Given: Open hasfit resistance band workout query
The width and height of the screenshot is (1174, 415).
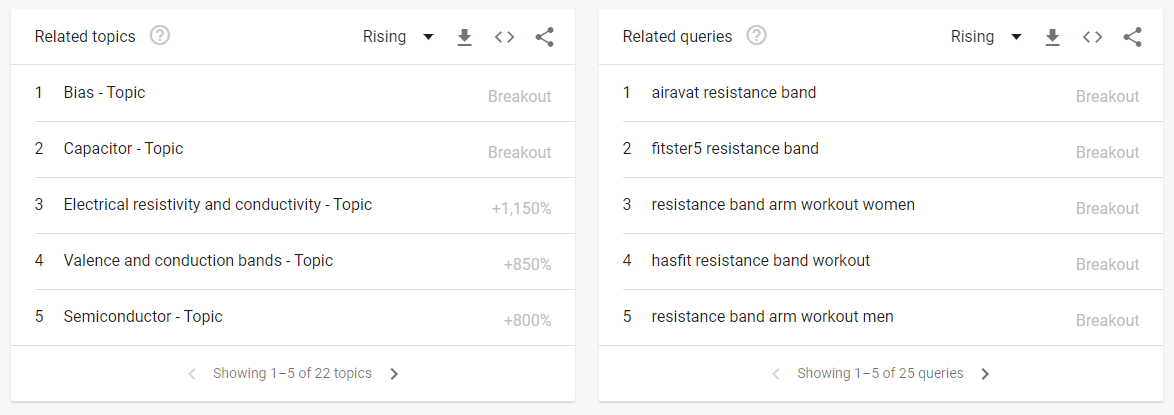Looking at the screenshot, I should click(x=760, y=261).
